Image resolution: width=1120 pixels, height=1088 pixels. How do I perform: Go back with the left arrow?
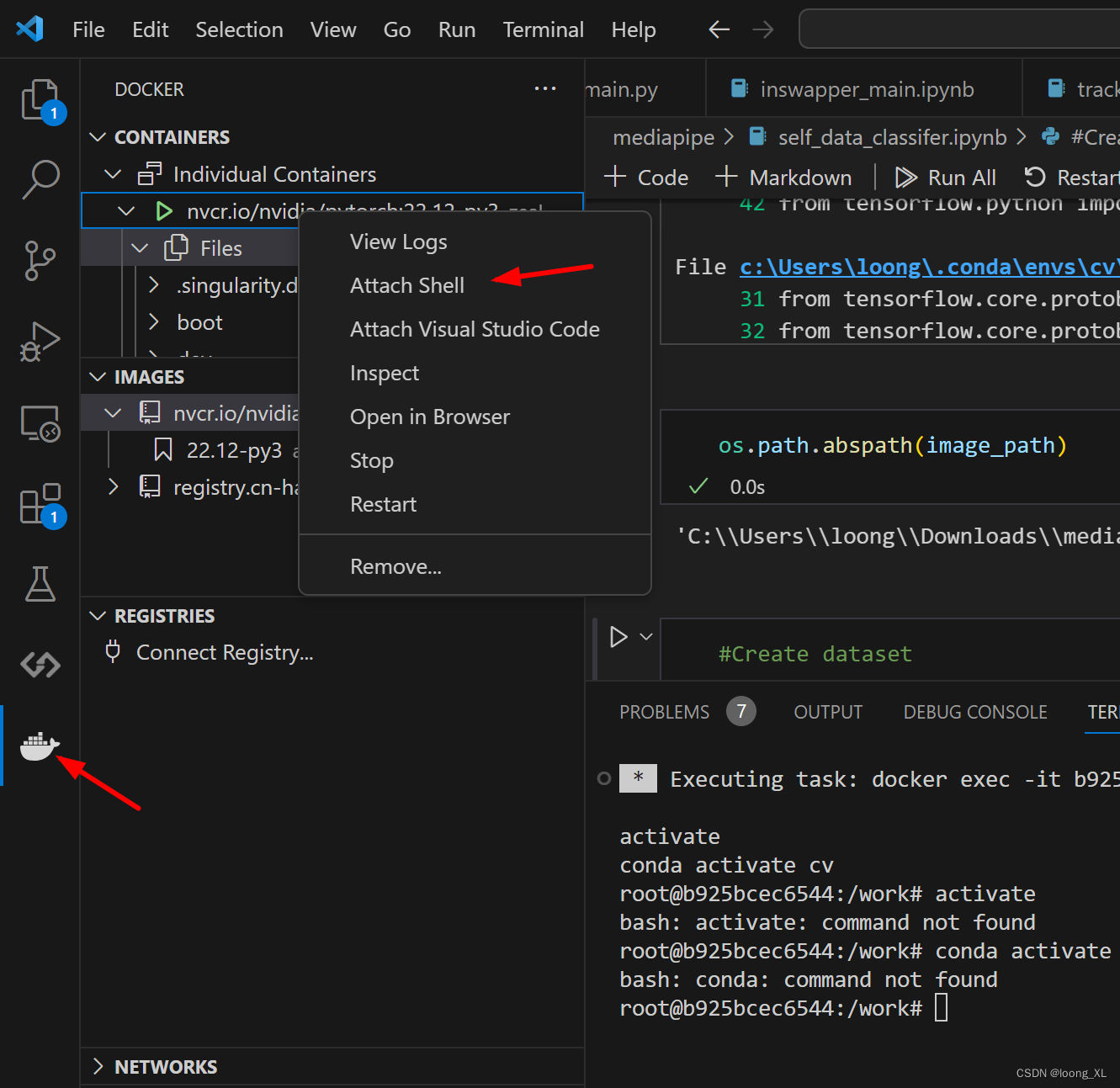click(719, 29)
